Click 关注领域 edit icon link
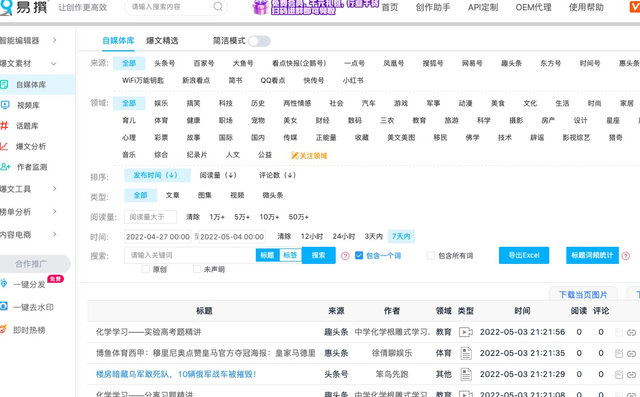Screen dimensions: 640x397 click(x=309, y=155)
